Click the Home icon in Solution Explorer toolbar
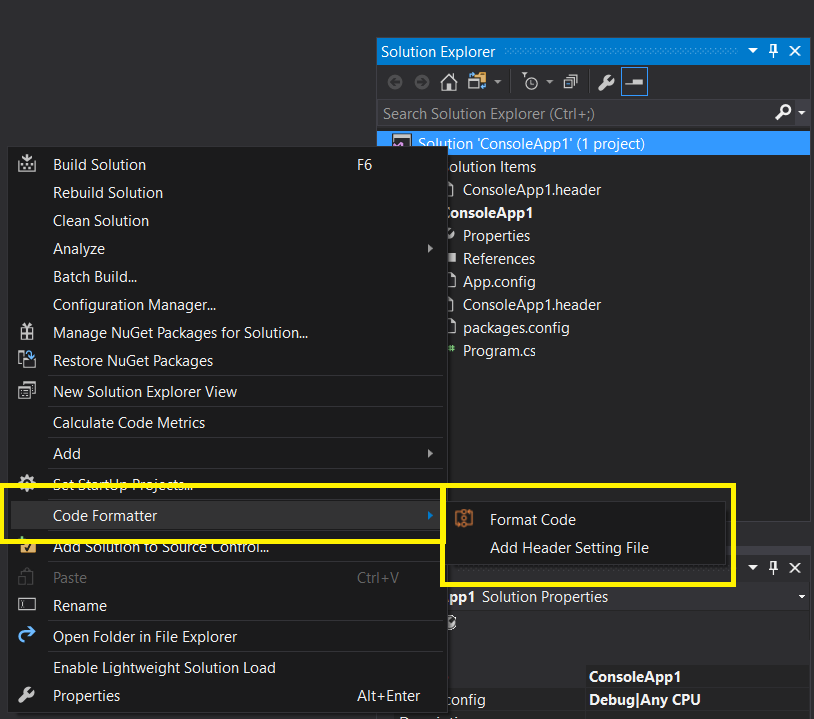 (x=448, y=82)
